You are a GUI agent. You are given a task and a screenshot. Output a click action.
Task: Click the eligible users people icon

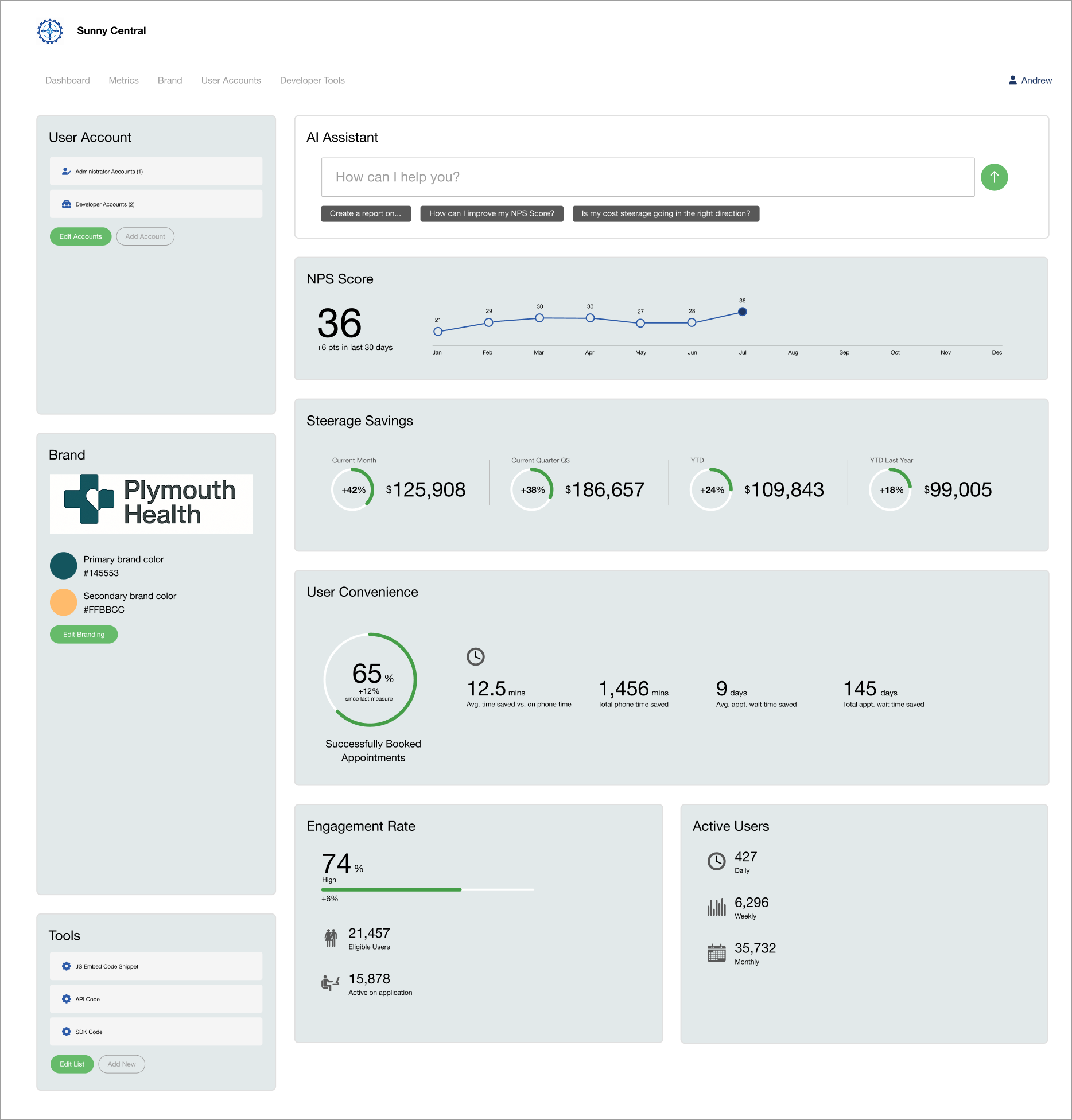pyautogui.click(x=331, y=938)
